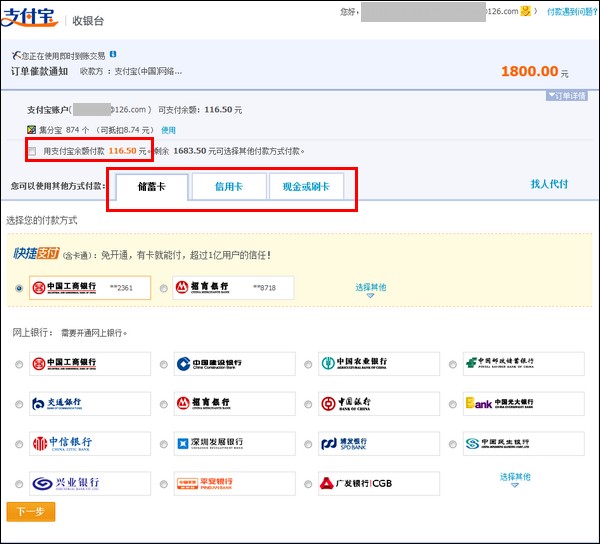
Task: Click the Alipay logo in header
Action: (x=29, y=18)
